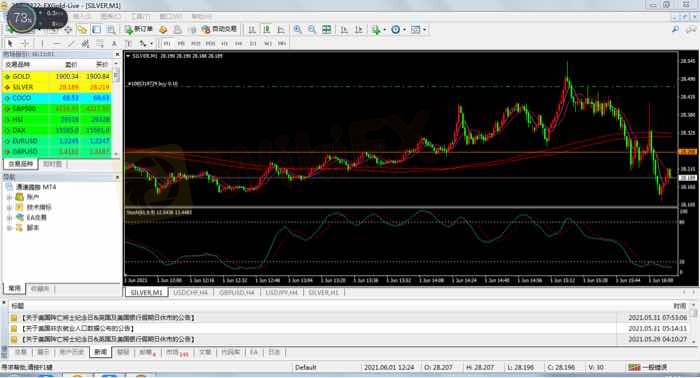Switch chart to candlestick mode

267,29
